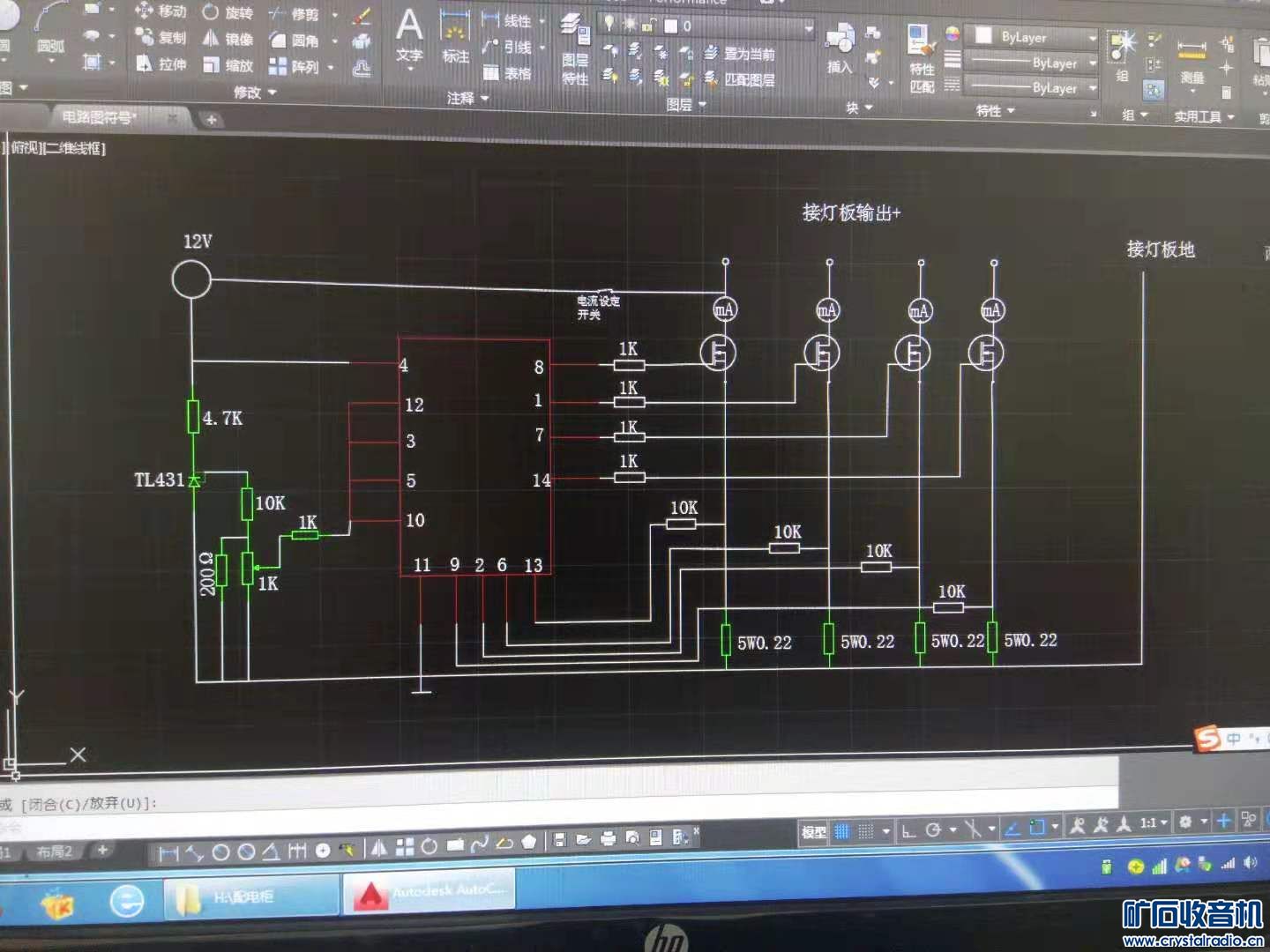
Task: Close the 电路图符号 drawing tab
Action: pyautogui.click(x=173, y=118)
